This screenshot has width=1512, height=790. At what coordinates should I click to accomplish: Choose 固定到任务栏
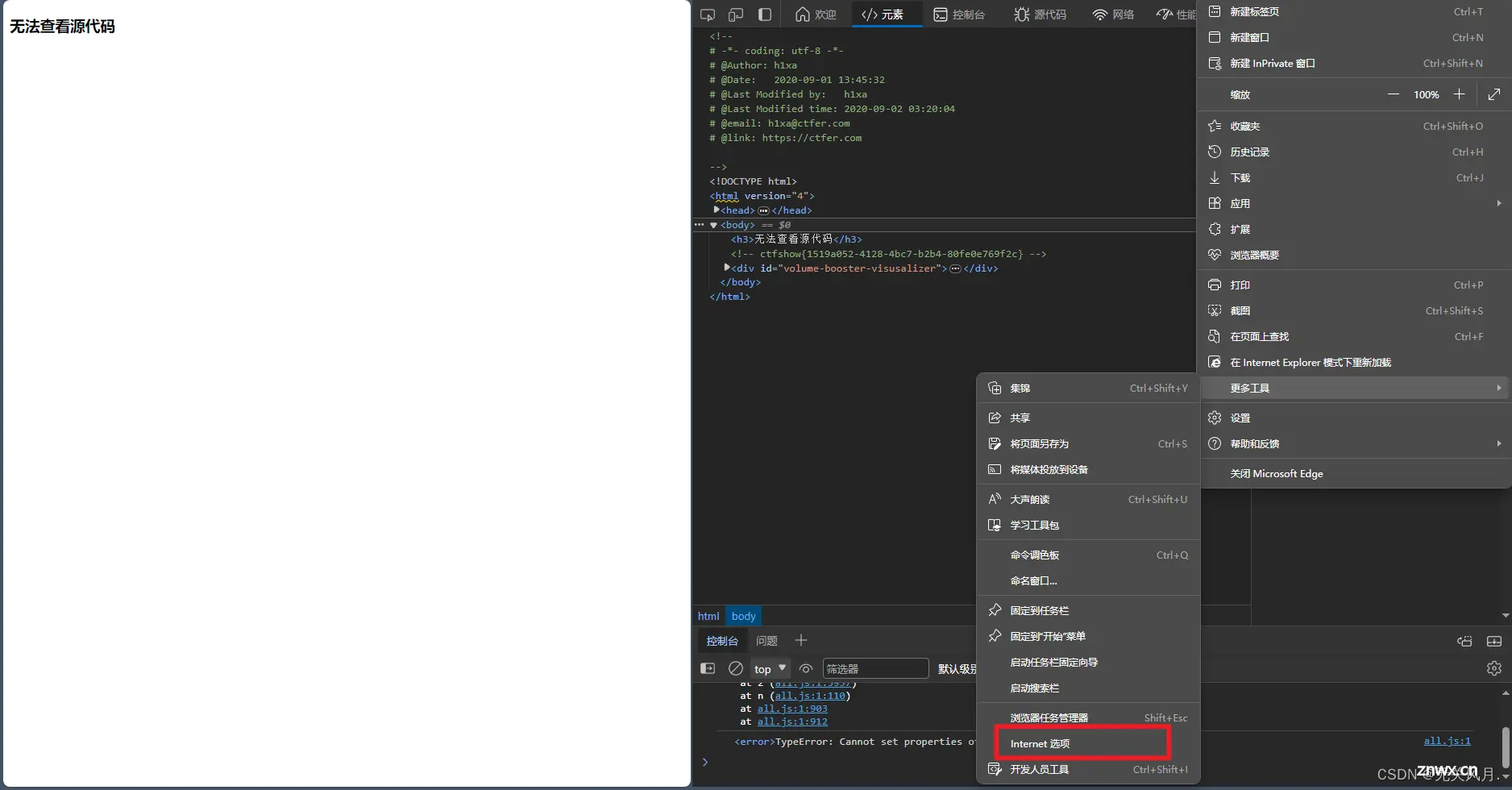pyautogui.click(x=1088, y=610)
